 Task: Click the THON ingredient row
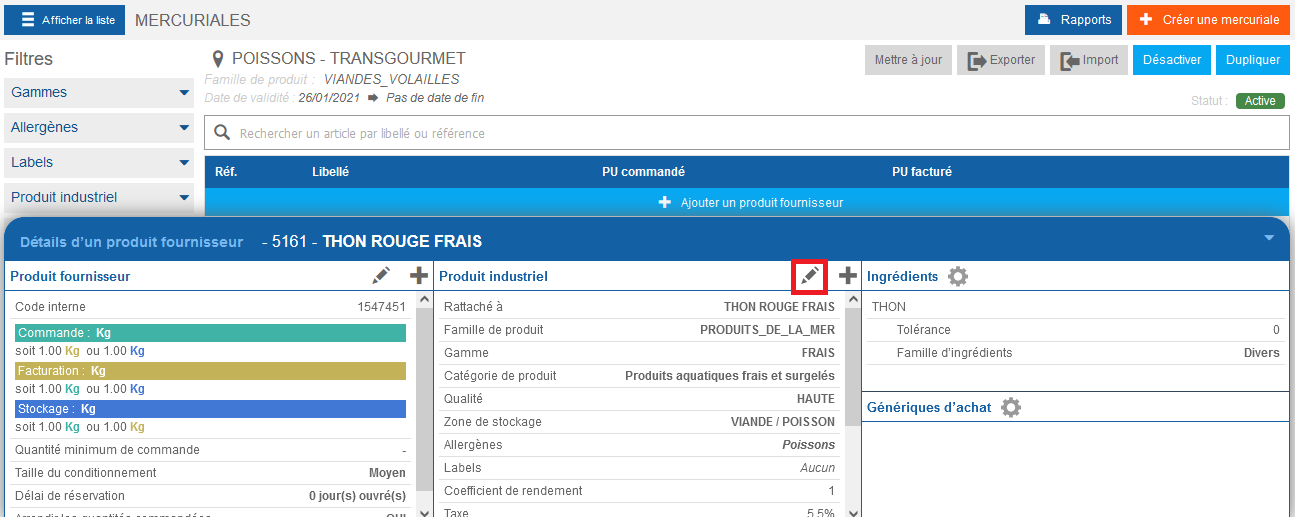click(x=1076, y=307)
